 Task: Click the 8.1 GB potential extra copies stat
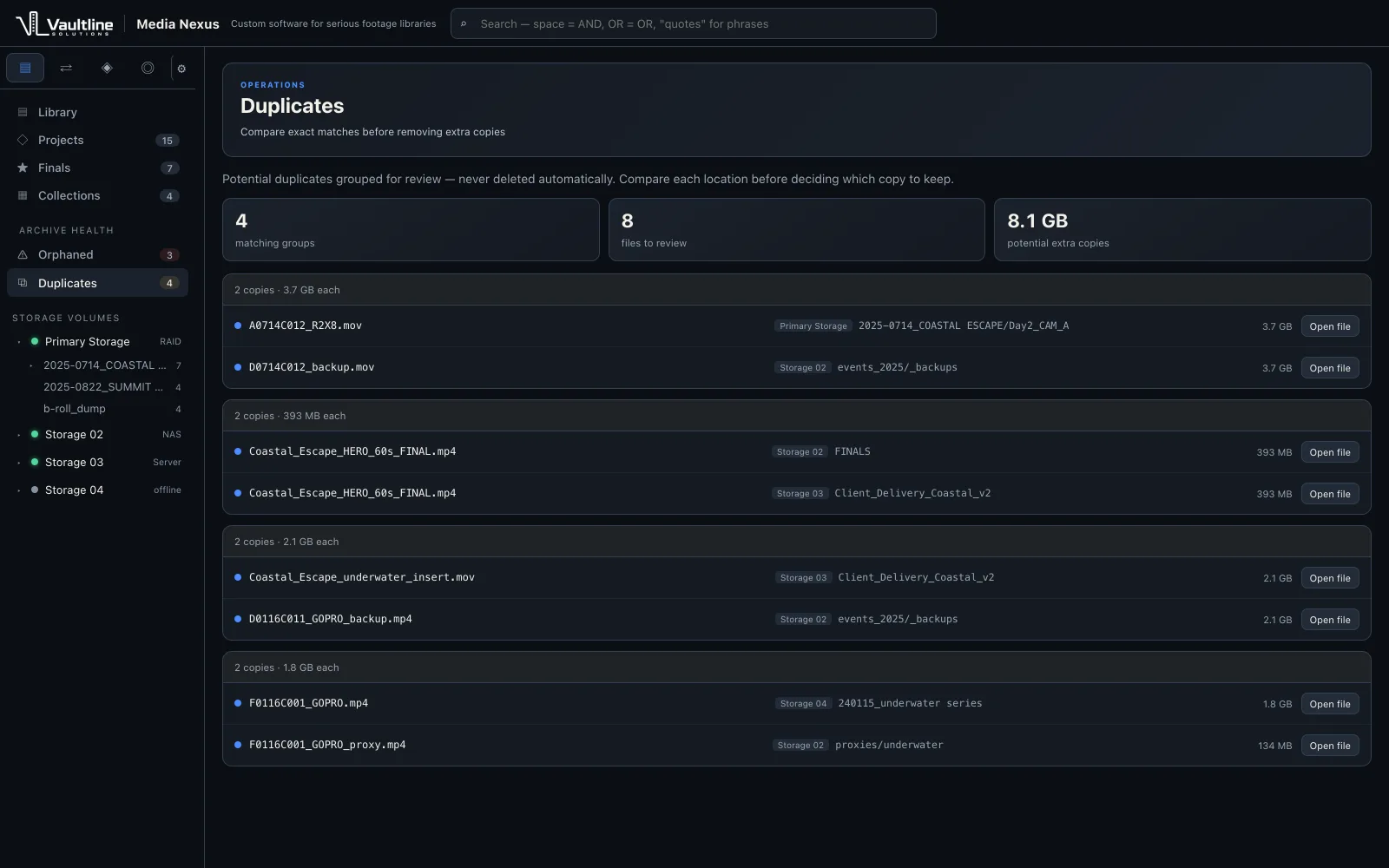[1182, 230]
